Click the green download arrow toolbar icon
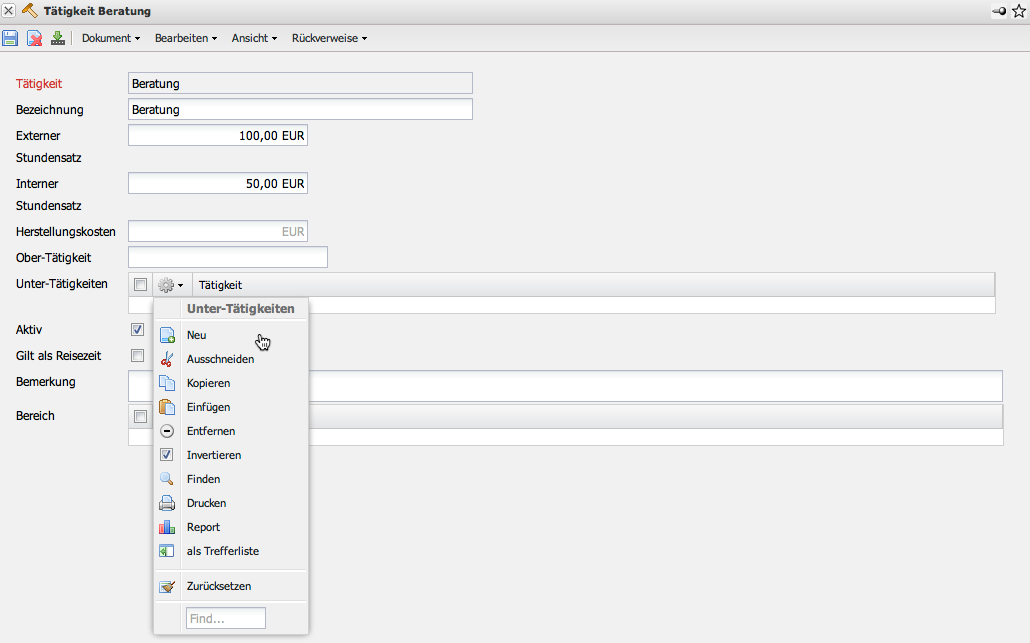 [58, 38]
